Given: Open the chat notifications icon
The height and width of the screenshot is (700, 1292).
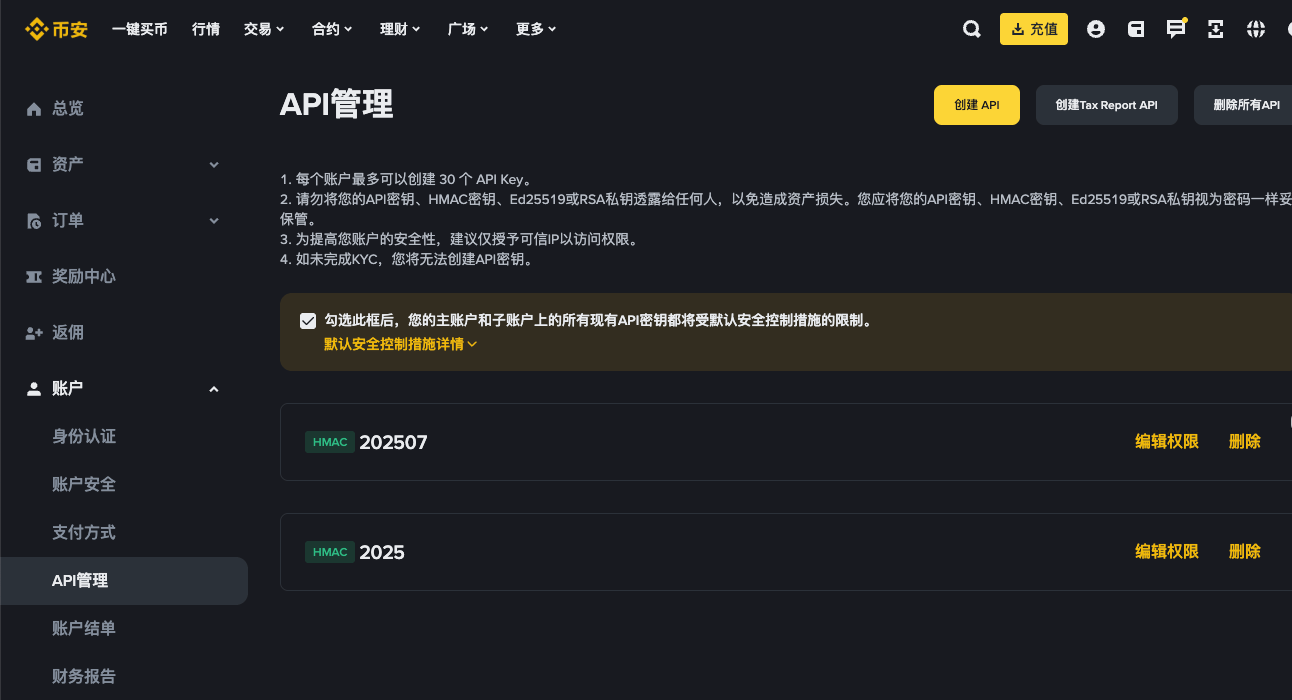Looking at the screenshot, I should [x=1176, y=29].
